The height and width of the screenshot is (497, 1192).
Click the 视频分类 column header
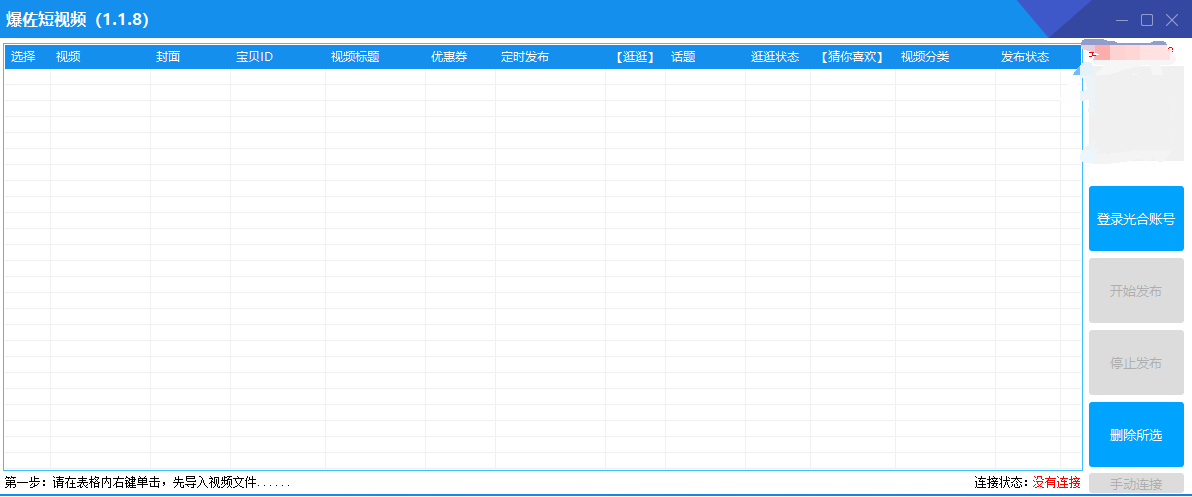coord(925,57)
